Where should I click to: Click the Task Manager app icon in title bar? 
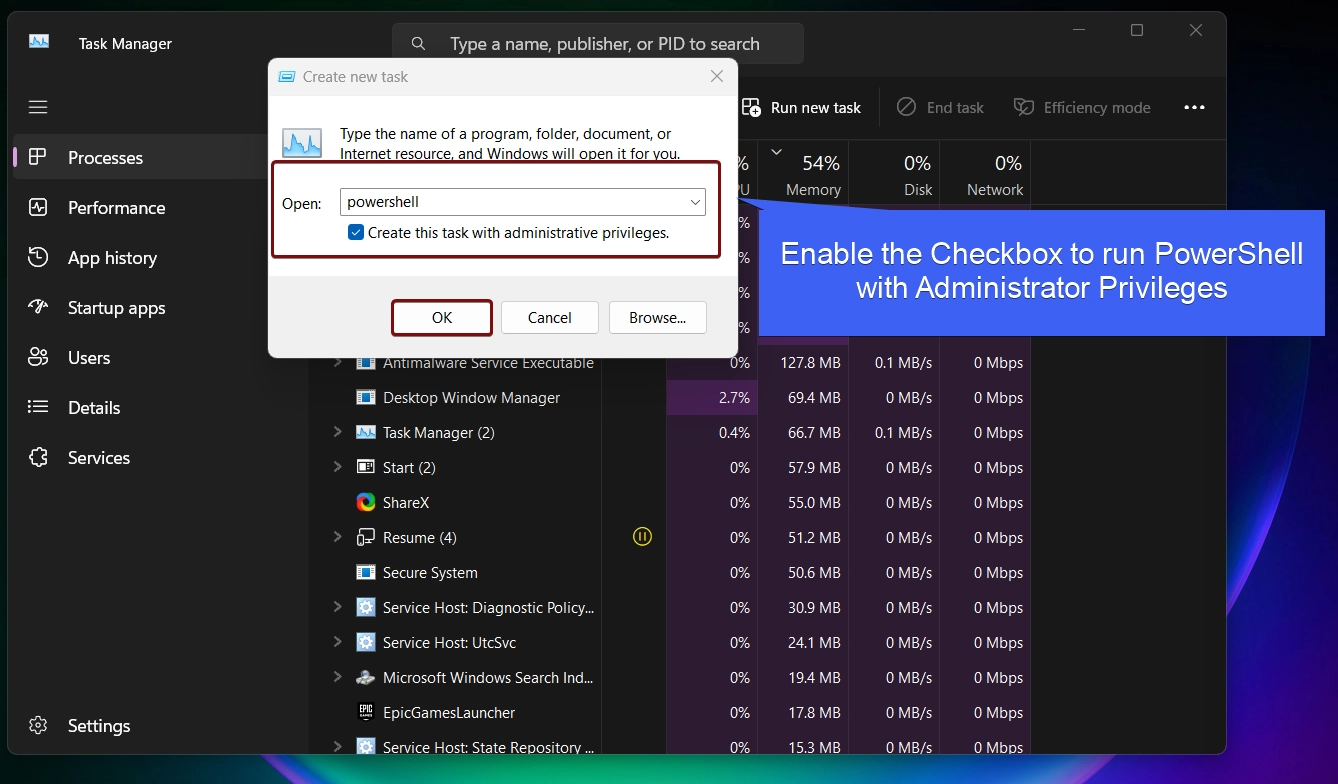coord(39,42)
